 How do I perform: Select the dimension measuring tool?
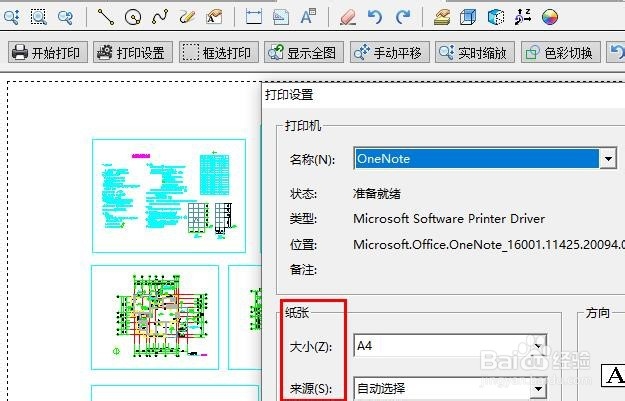(254, 17)
